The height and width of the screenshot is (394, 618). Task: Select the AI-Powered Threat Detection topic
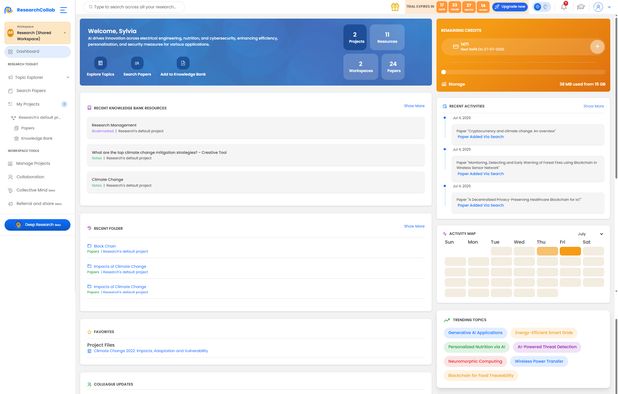[x=547, y=347]
